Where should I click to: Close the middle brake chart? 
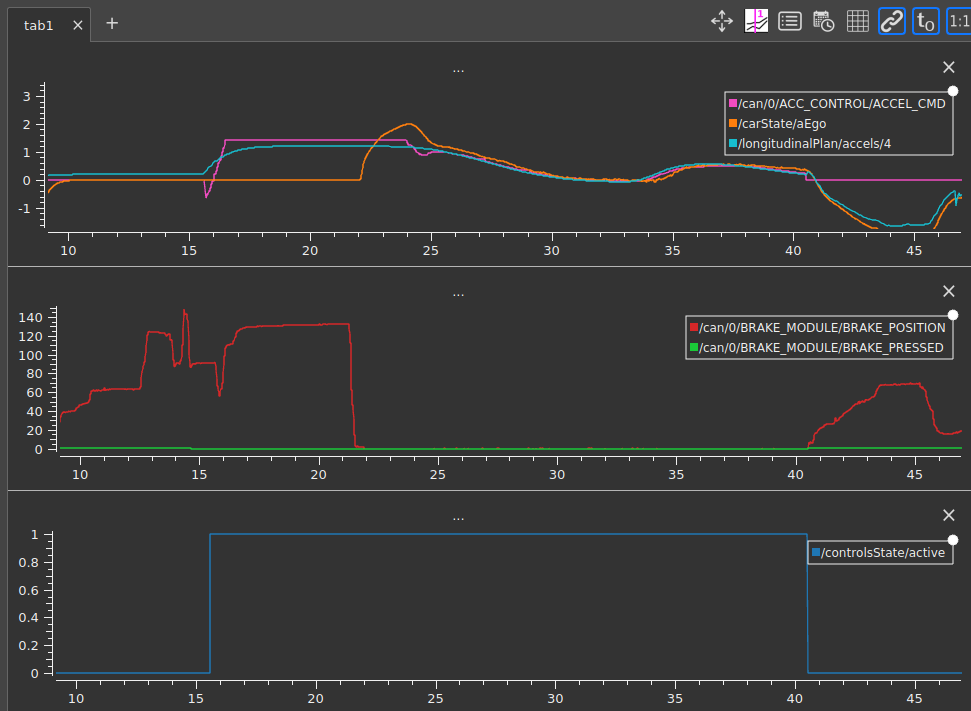point(948,291)
